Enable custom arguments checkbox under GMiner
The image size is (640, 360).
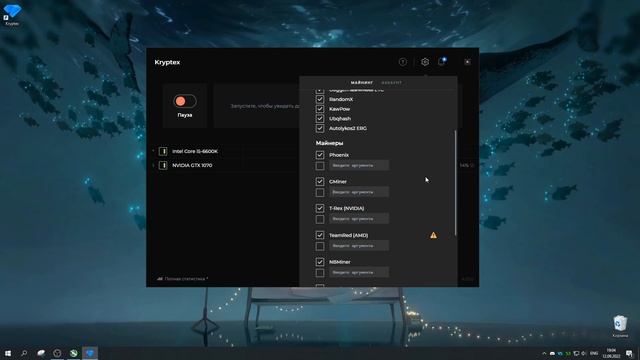coord(320,192)
